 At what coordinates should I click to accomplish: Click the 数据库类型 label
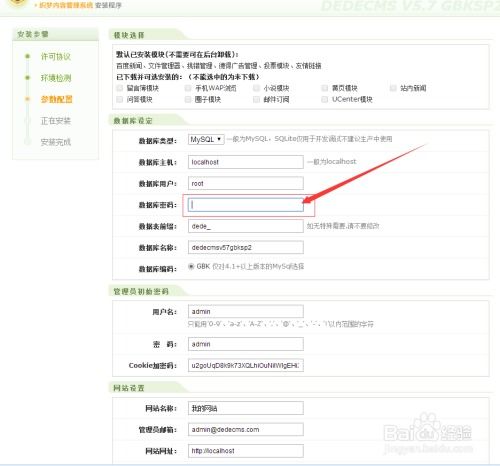158,141
